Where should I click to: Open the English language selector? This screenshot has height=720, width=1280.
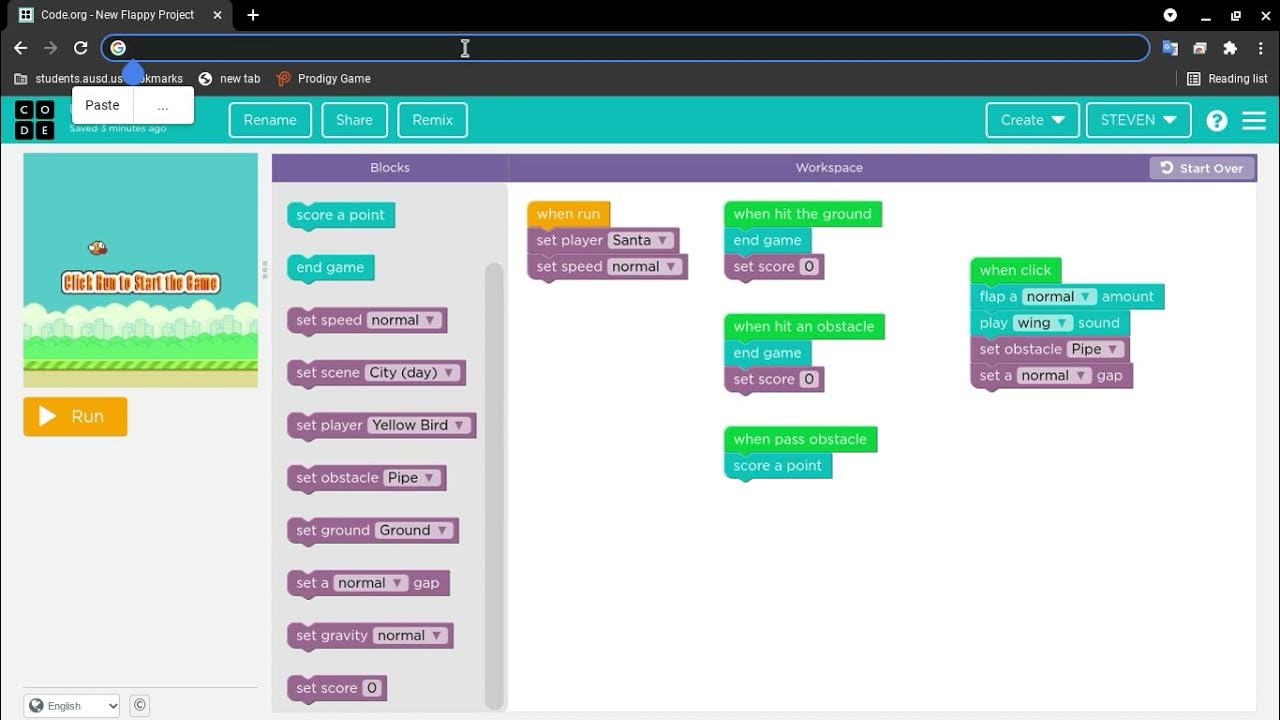pos(72,705)
